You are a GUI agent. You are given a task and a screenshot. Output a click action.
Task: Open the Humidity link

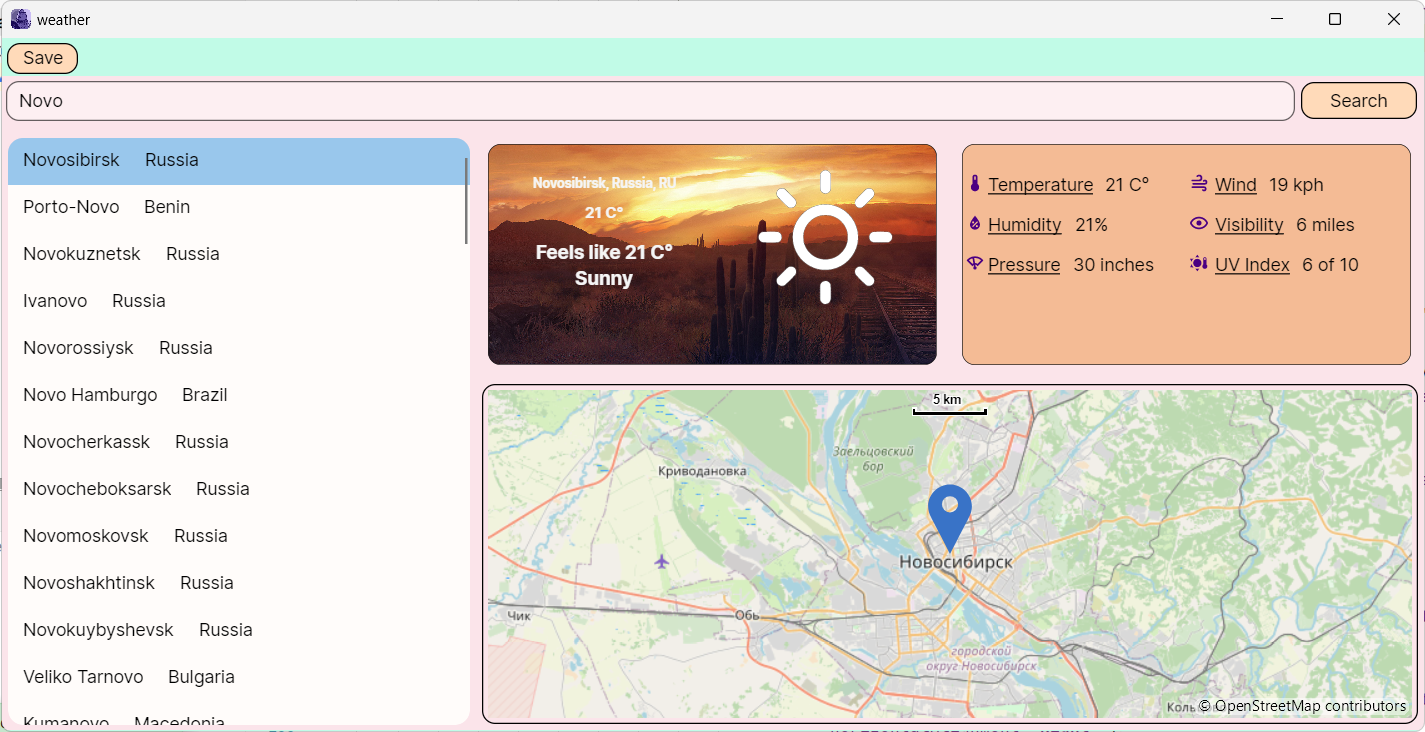[1024, 225]
